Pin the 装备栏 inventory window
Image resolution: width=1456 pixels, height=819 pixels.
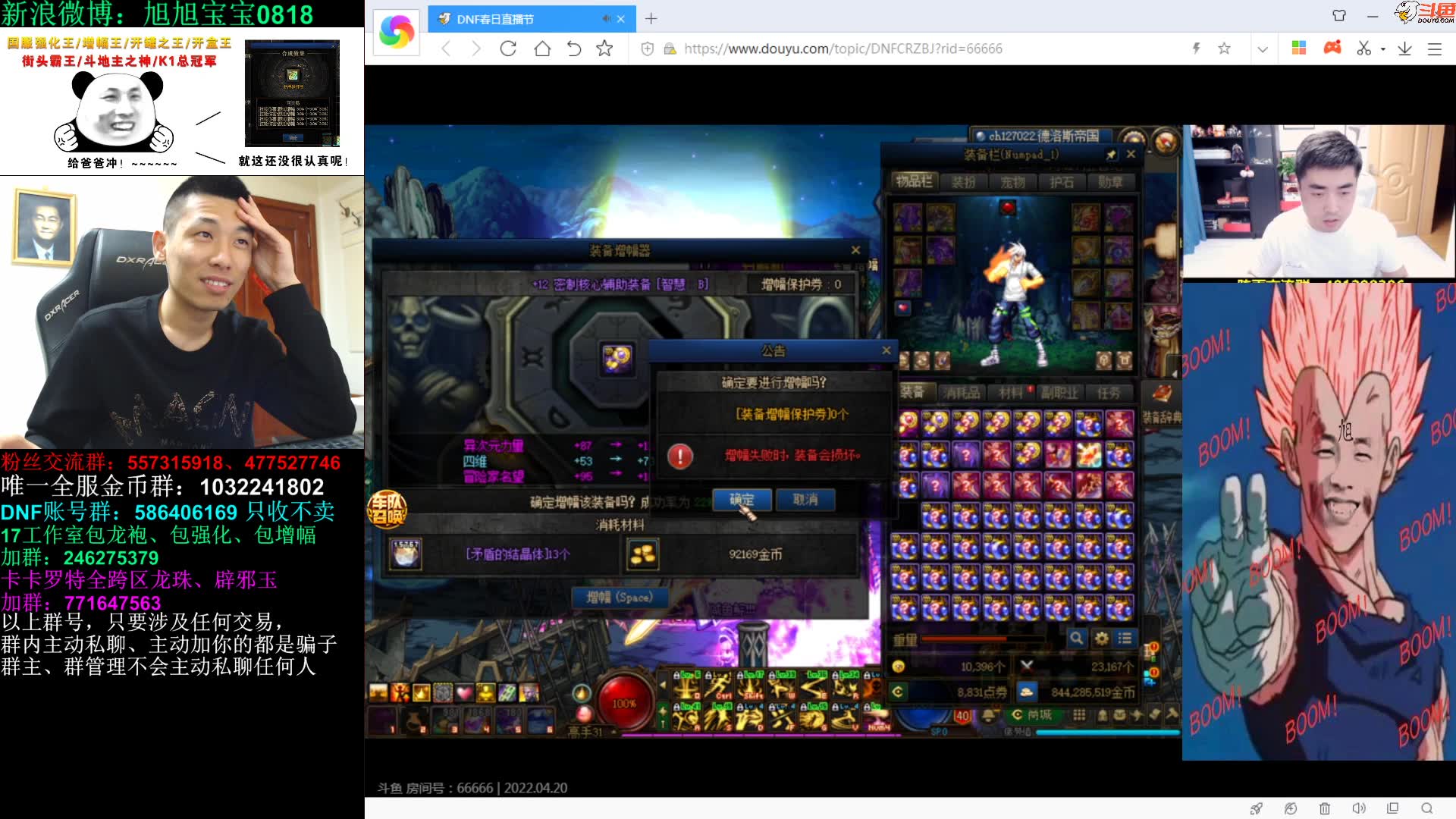point(1111,154)
